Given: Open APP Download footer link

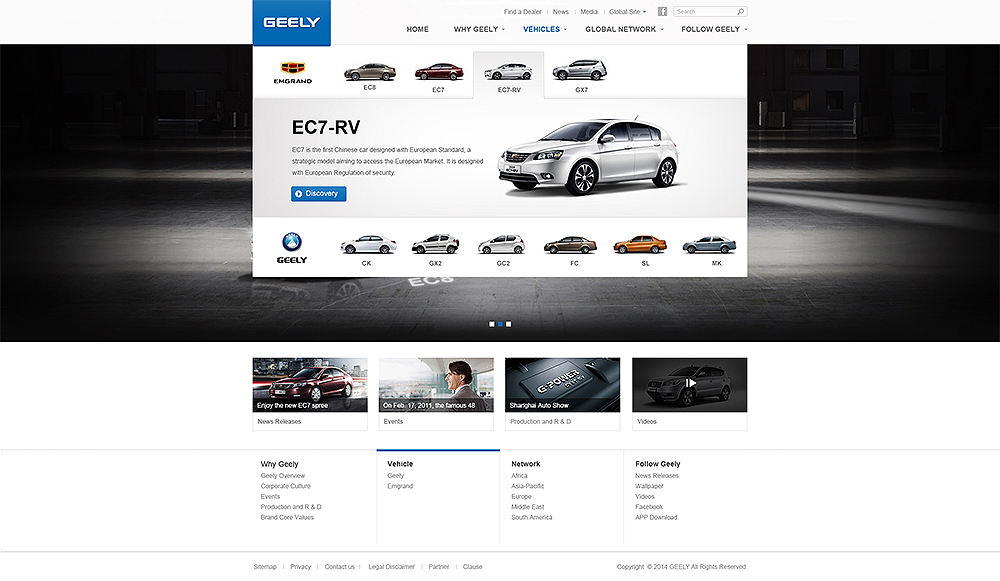Looking at the screenshot, I should (656, 517).
